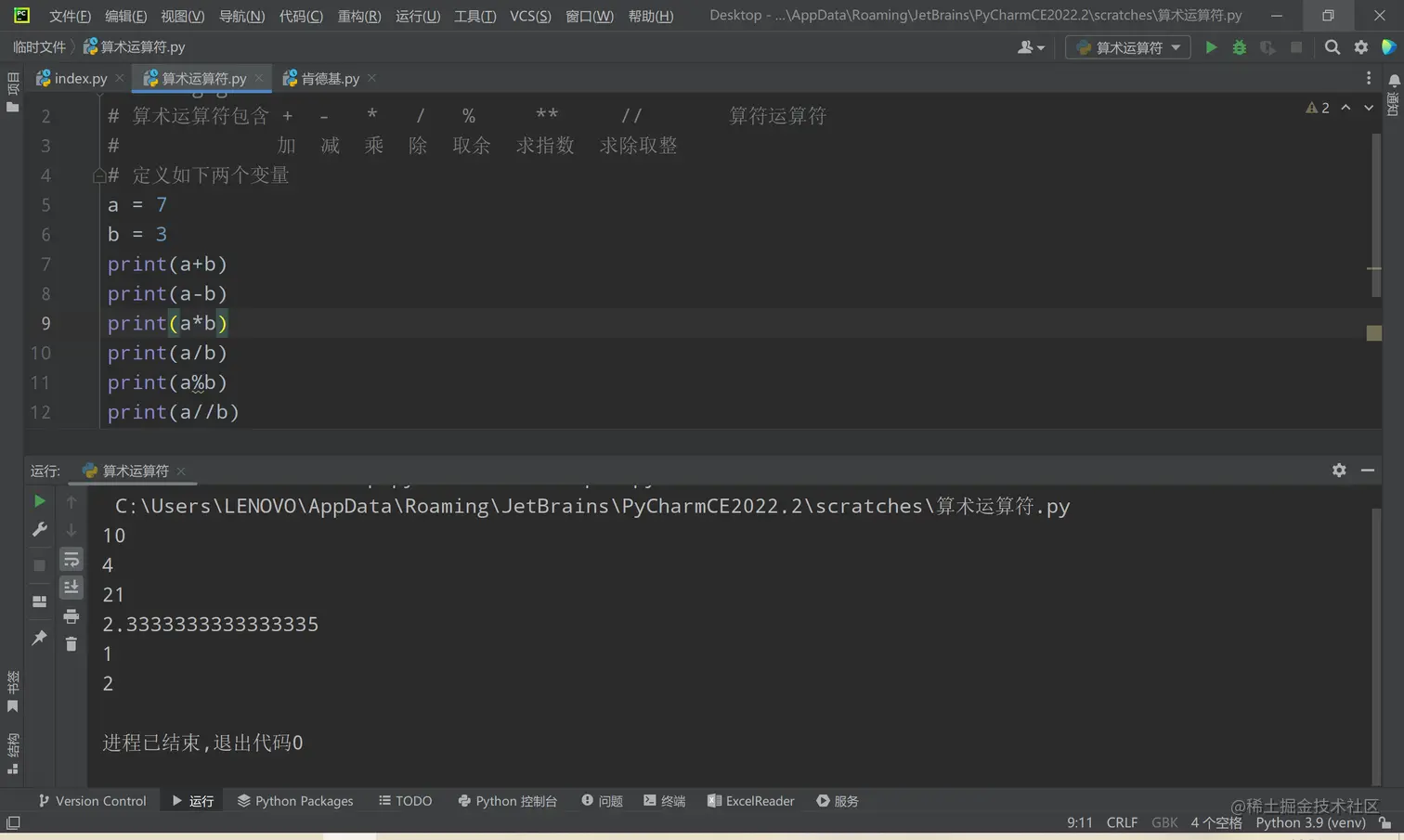Click the down arrow in the Run console toolbar
Viewport: 1404px width, 840px height.
click(x=71, y=530)
